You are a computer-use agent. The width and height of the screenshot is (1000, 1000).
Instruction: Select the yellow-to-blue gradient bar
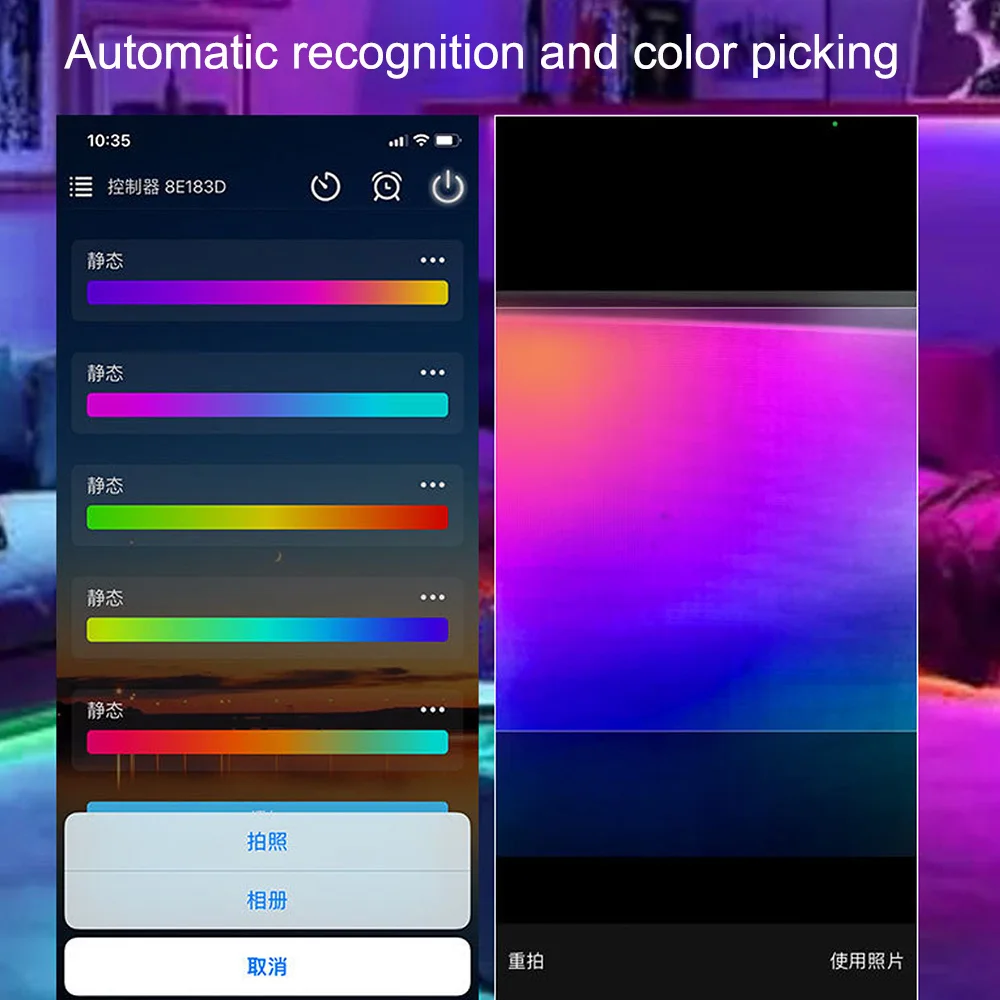coord(267,629)
